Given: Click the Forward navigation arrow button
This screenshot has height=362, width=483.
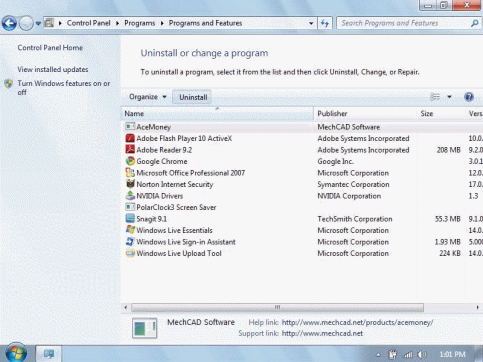Looking at the screenshot, I should pos(26,23).
